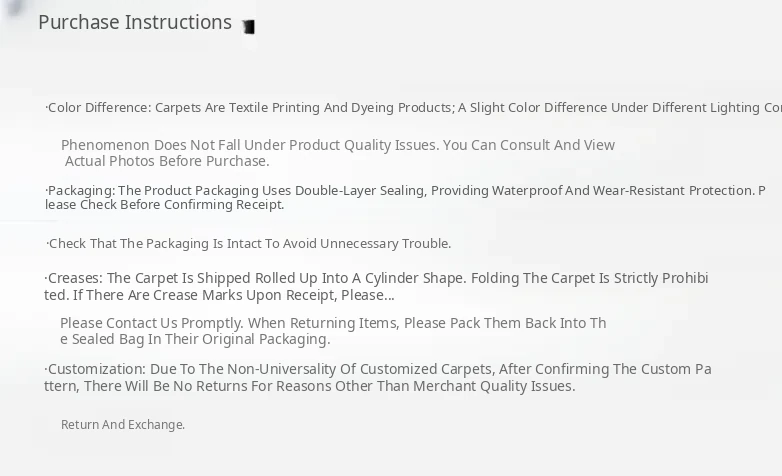Click the blurred icon in the top-left corner
The width and height of the screenshot is (782, 476).
click(x=14, y=8)
